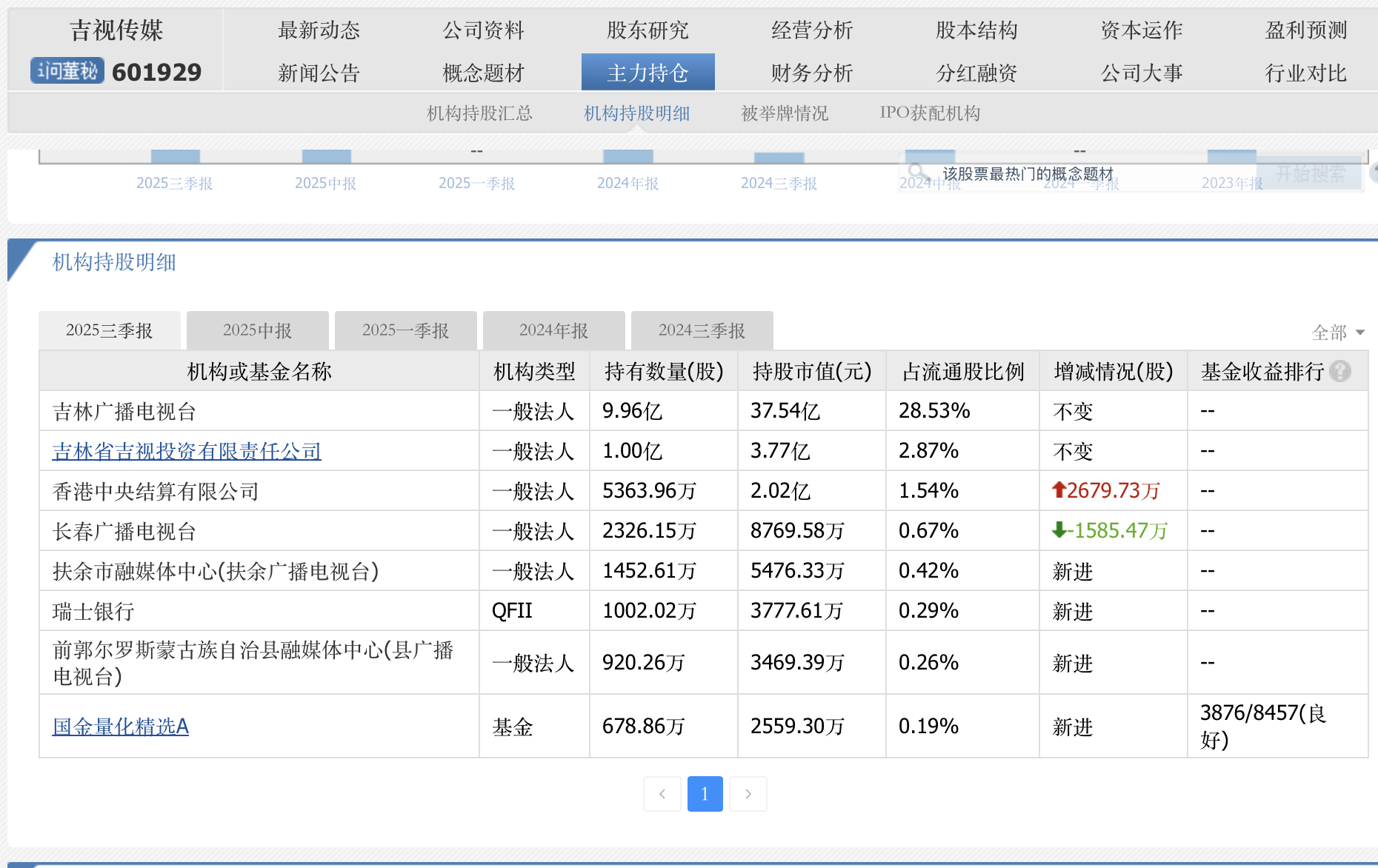
Task: Open the 公司大事 menu
Action: pos(1142,73)
